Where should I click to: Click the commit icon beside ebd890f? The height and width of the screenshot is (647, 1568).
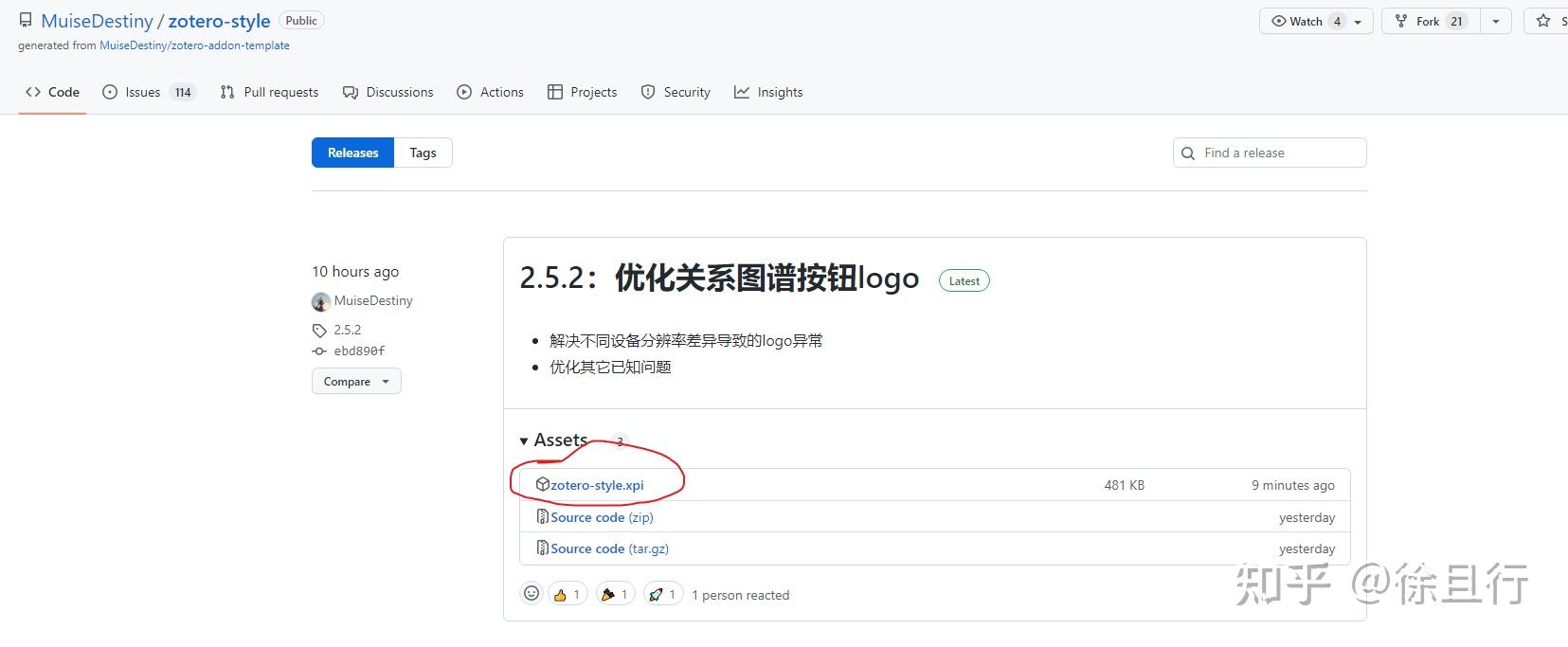click(x=319, y=350)
